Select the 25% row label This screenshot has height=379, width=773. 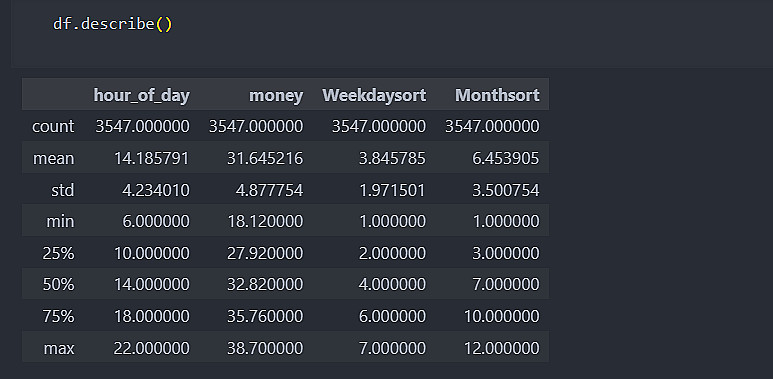point(59,253)
